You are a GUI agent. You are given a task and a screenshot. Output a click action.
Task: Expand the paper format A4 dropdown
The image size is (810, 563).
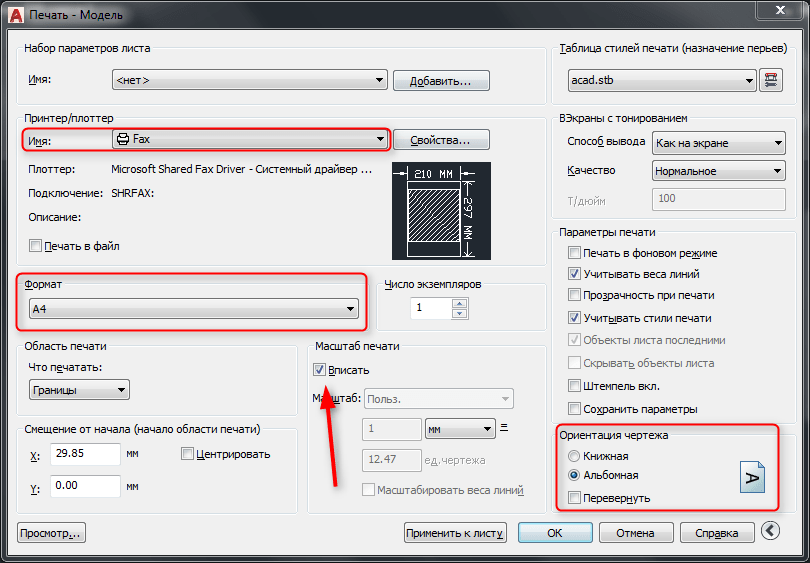point(193,309)
